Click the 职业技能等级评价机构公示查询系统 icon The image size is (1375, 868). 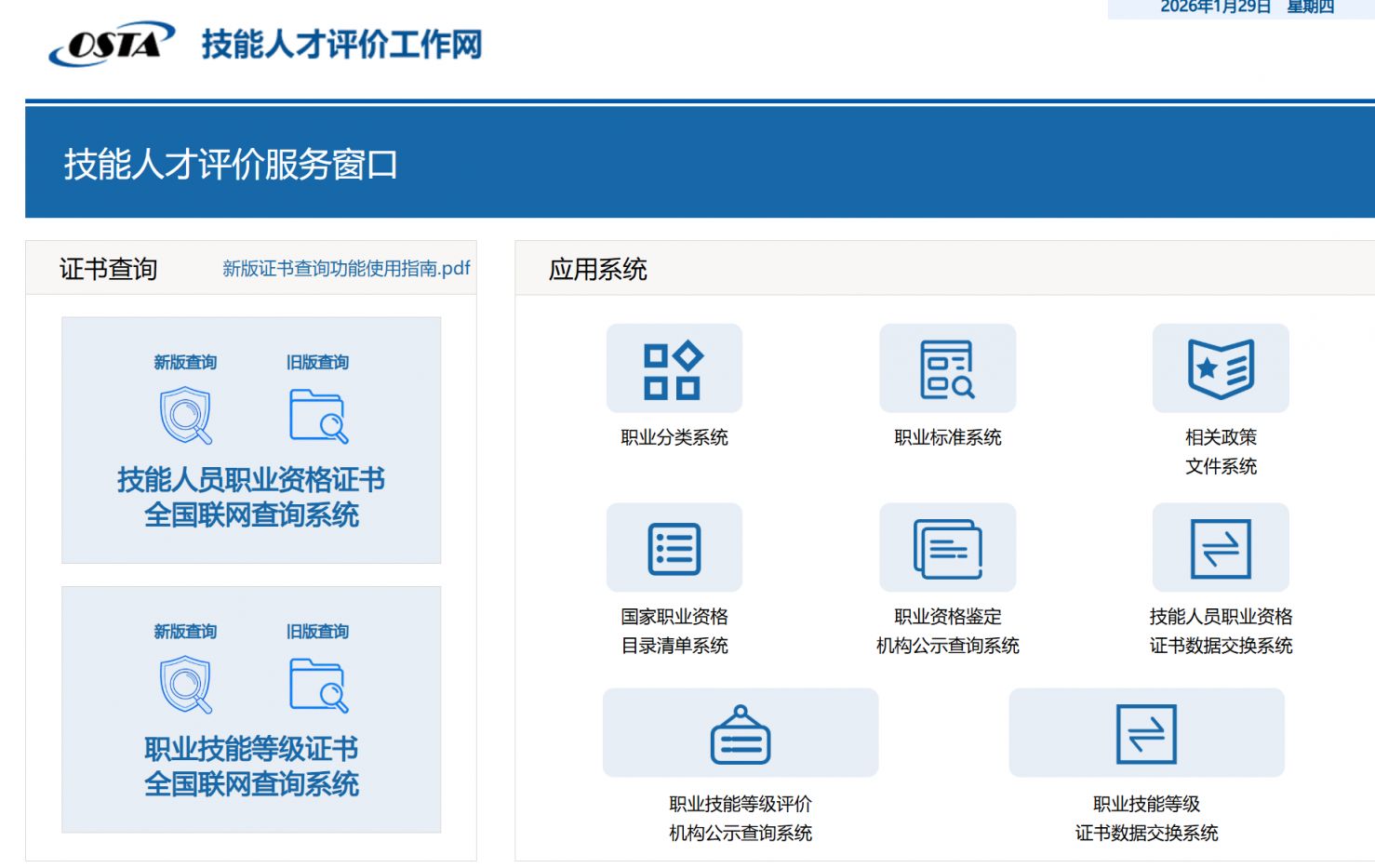tap(740, 733)
